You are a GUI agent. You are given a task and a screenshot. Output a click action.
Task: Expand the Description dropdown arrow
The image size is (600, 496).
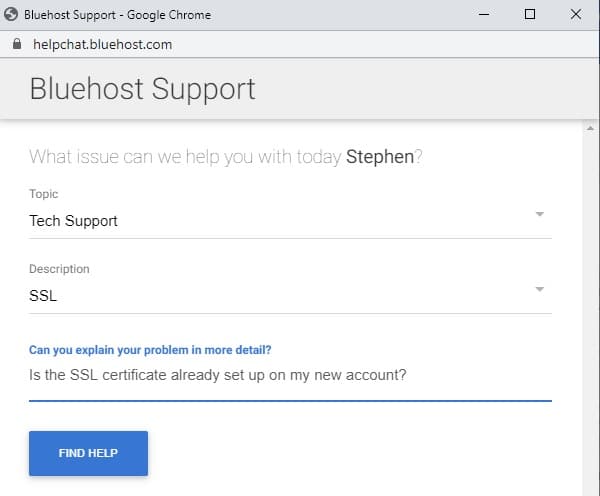point(540,289)
